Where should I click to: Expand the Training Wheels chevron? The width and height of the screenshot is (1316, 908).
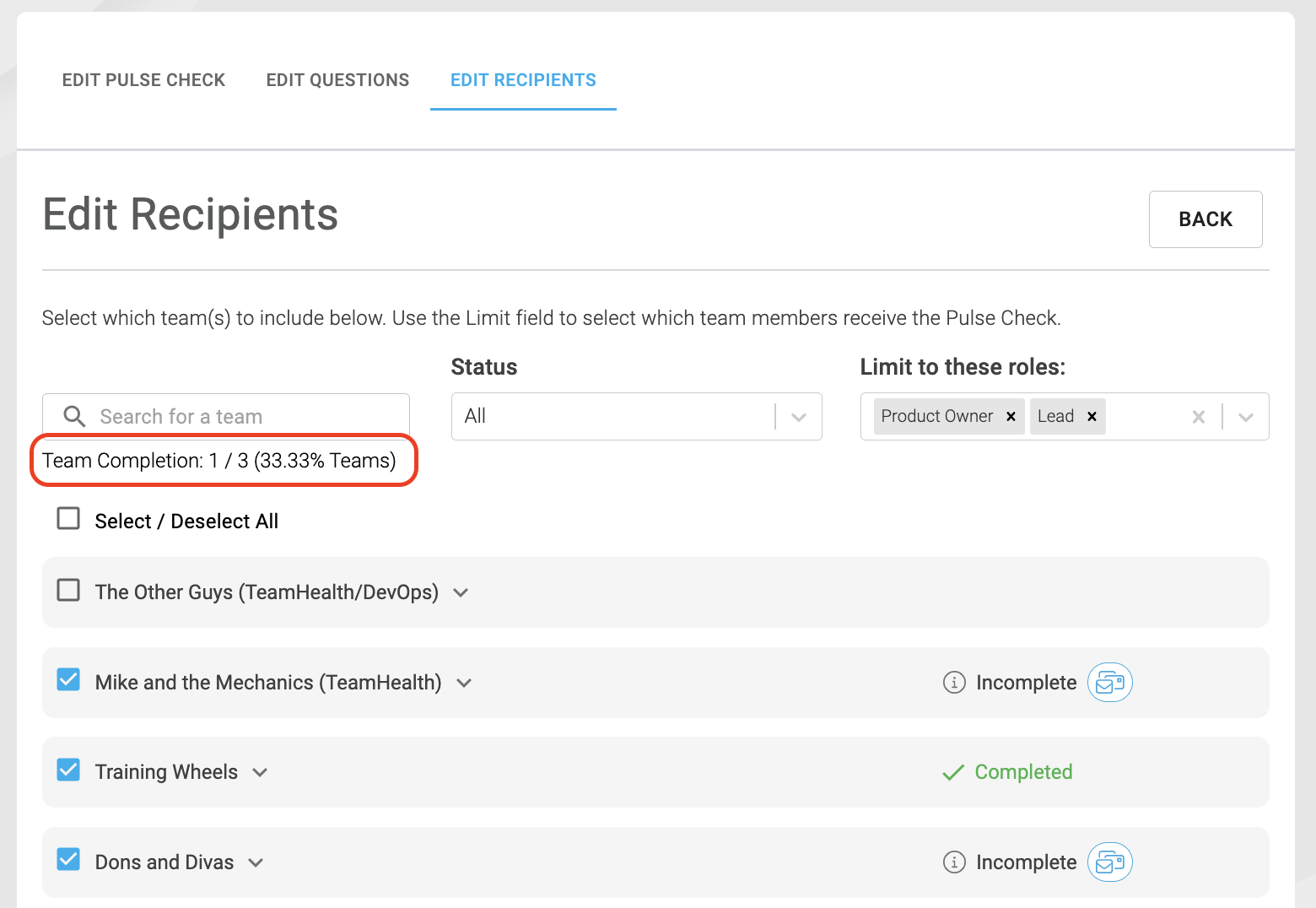260,773
